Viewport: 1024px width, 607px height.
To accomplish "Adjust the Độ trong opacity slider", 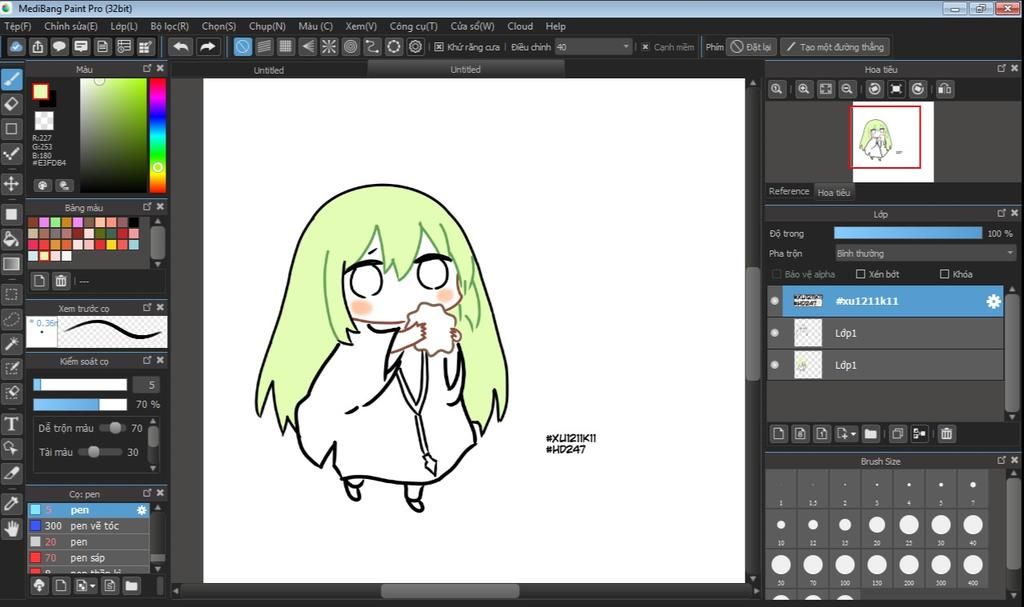I will tap(908, 233).
